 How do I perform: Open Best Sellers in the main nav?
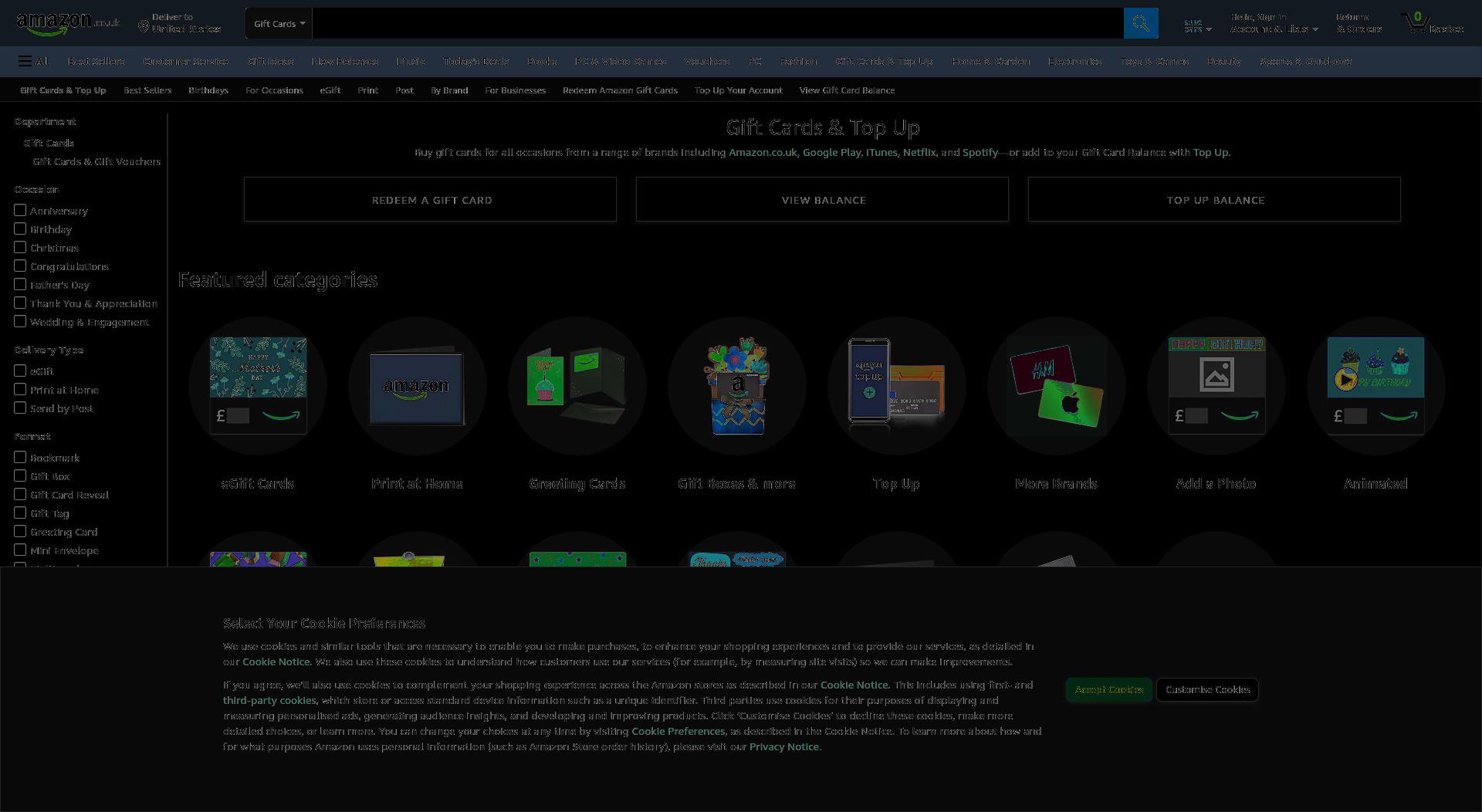(x=96, y=61)
